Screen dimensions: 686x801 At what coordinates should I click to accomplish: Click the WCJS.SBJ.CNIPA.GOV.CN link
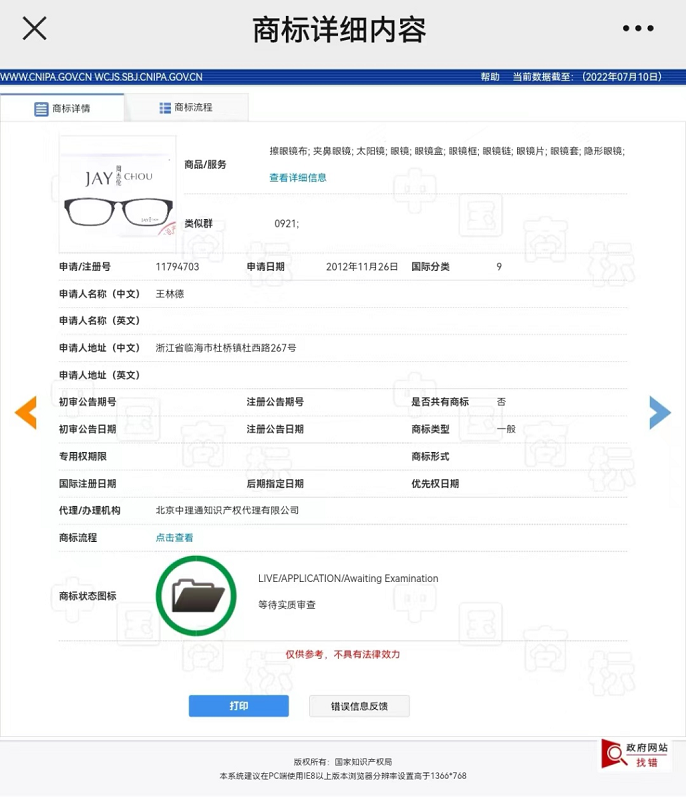[149, 77]
